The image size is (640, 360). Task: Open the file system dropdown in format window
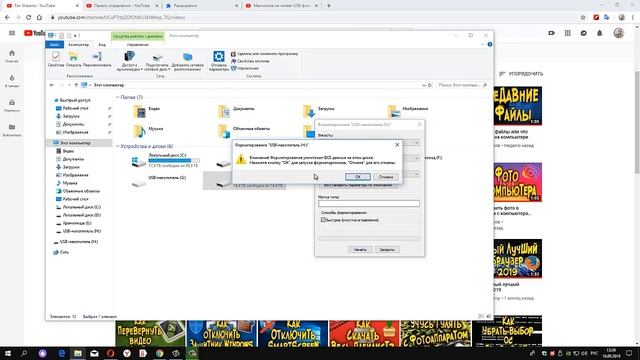point(416,158)
